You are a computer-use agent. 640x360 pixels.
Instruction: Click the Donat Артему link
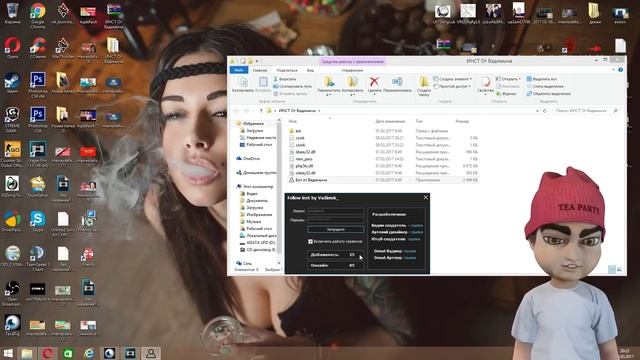410,258
